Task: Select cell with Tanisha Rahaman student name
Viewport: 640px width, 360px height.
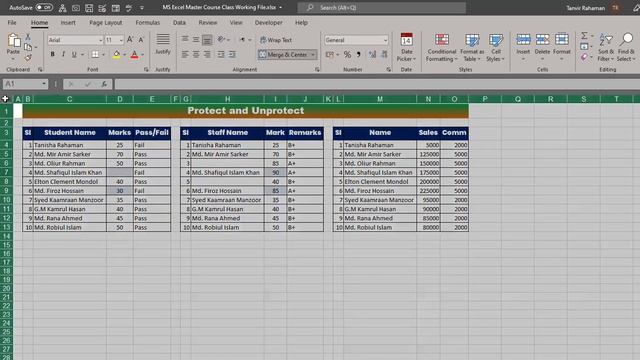Action: [69, 145]
